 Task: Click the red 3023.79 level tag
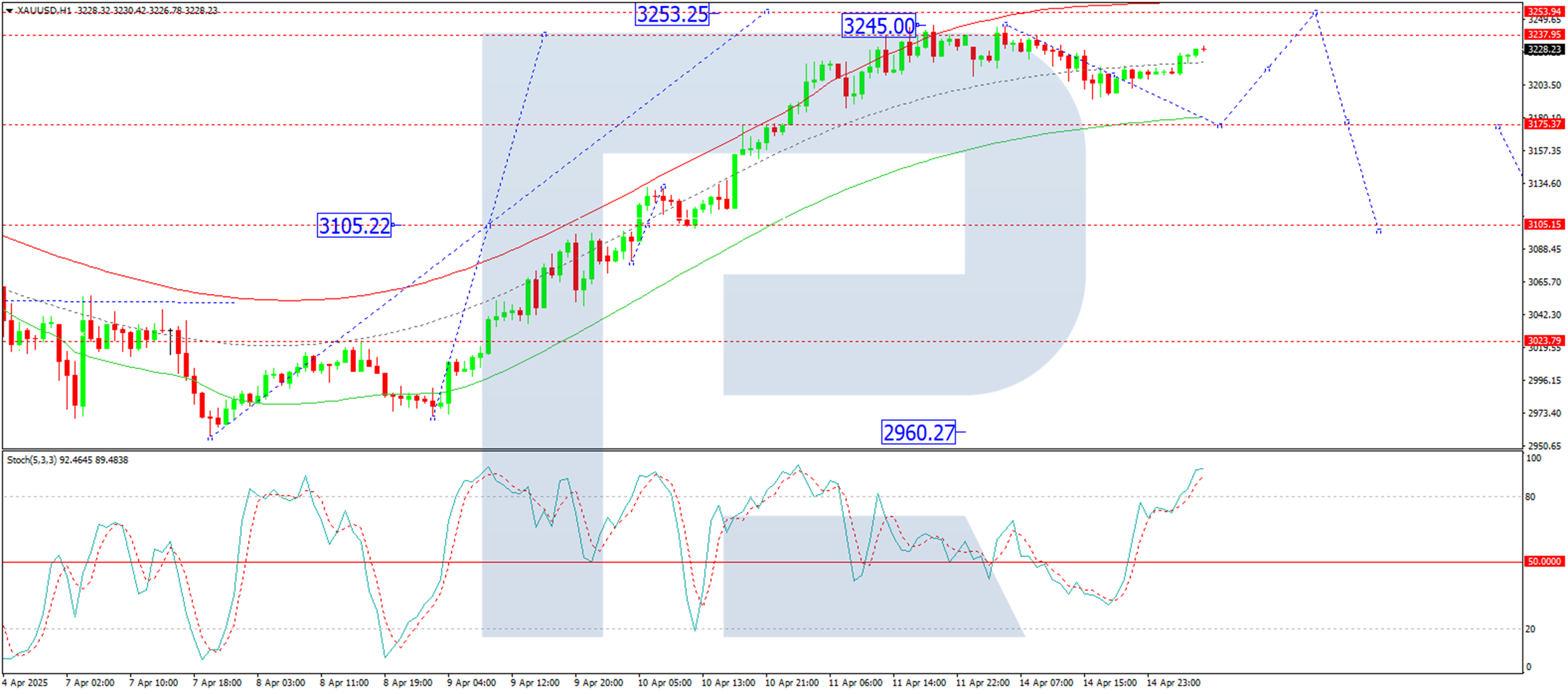click(1544, 341)
